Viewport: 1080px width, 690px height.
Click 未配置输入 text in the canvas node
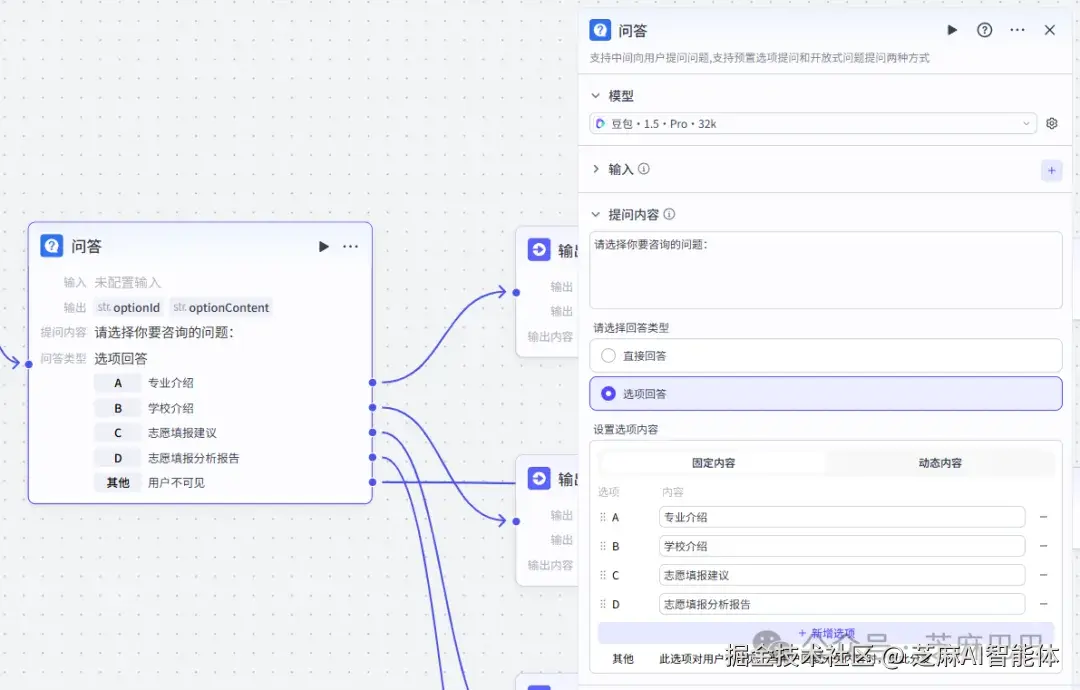click(127, 282)
